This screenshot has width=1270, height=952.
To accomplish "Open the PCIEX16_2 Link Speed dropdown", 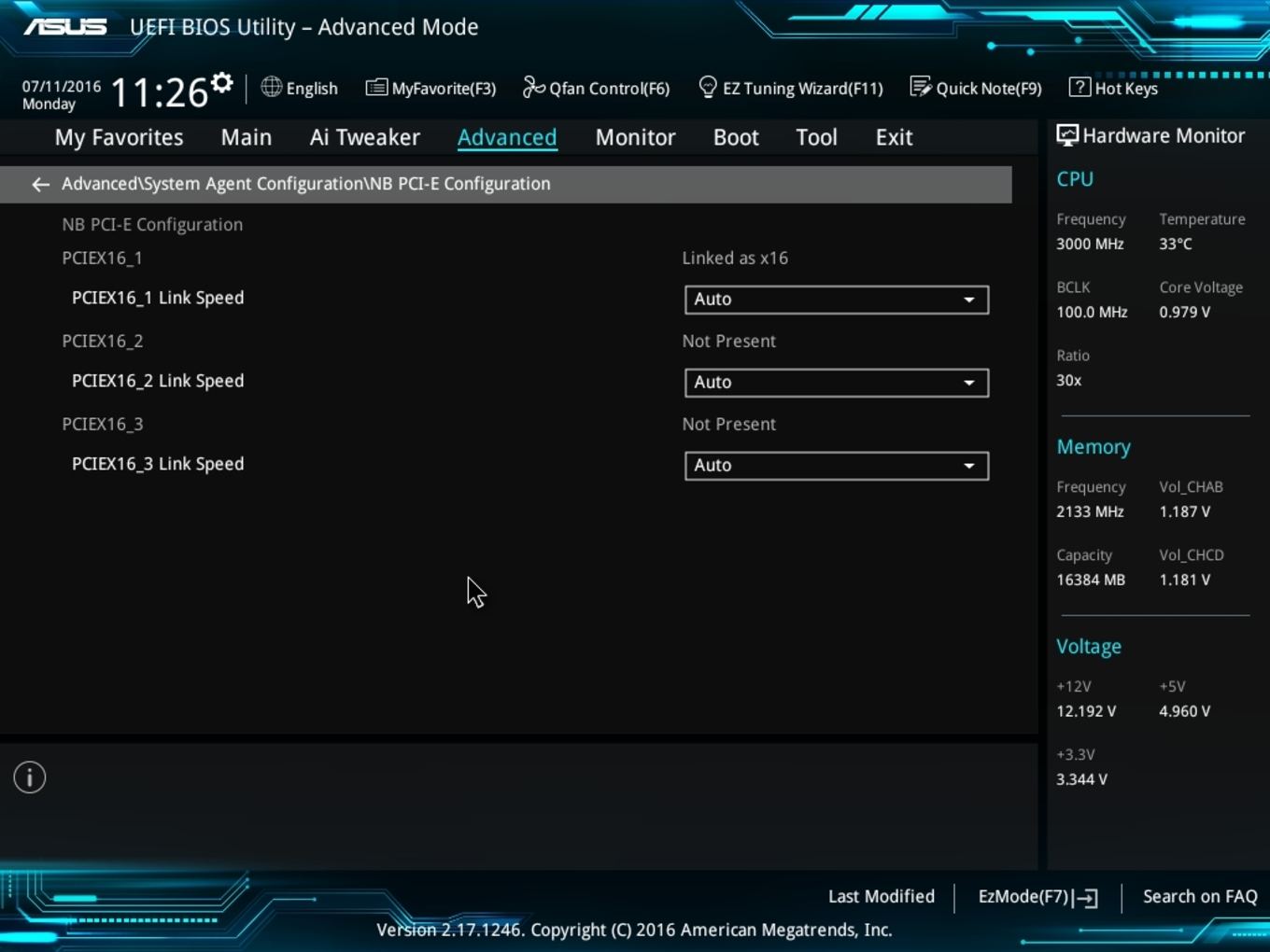I will tap(837, 383).
